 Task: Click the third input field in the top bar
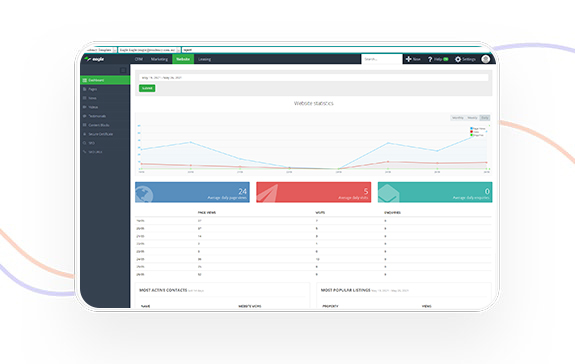[x=336, y=50]
